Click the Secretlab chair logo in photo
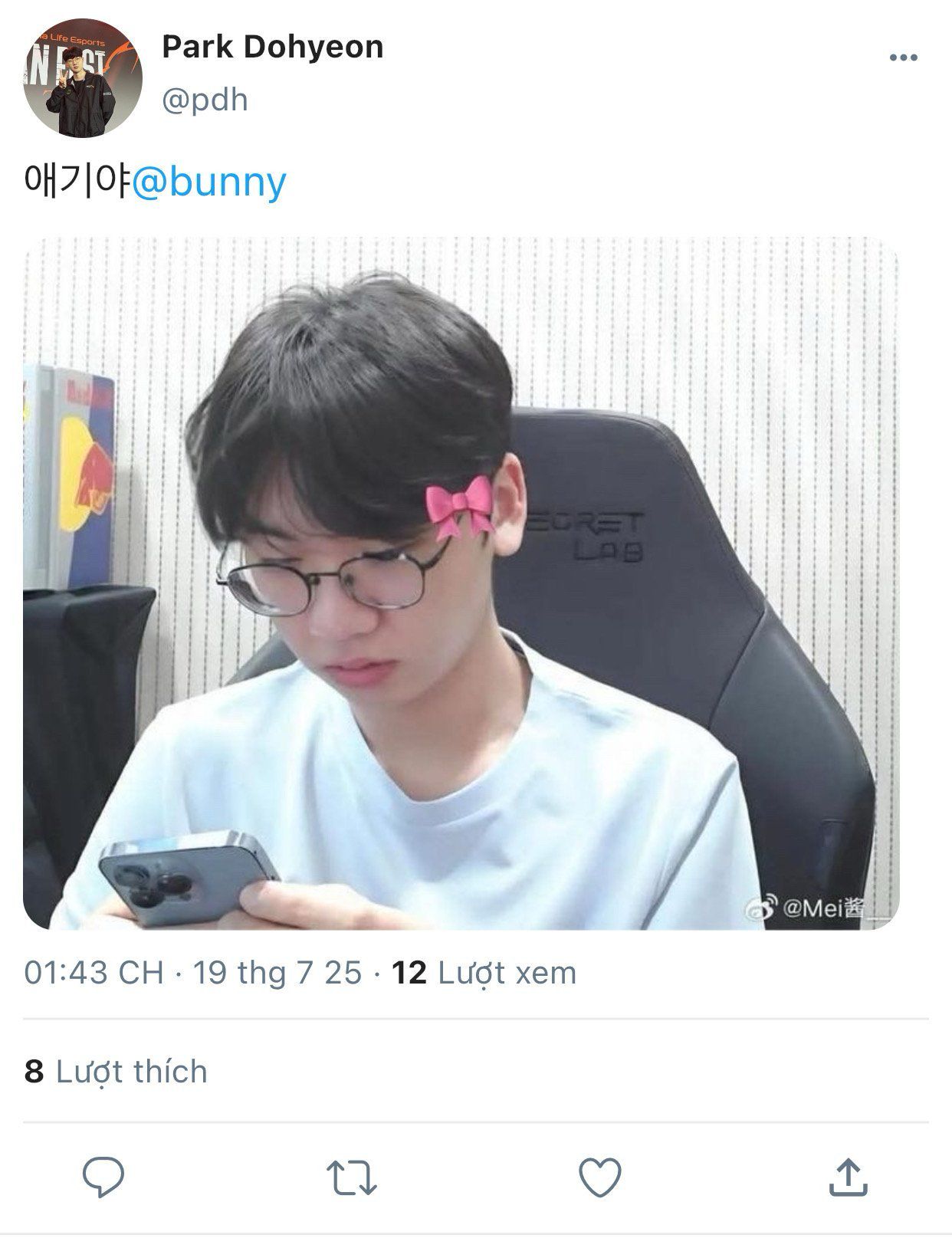 [590, 536]
